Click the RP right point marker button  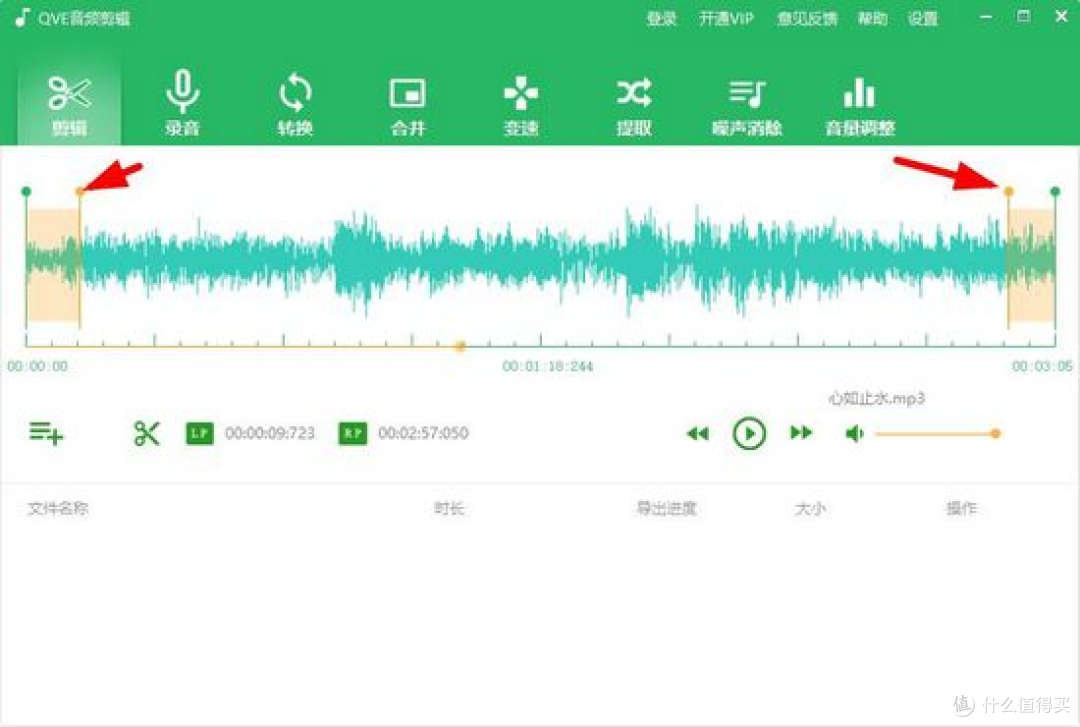click(353, 433)
